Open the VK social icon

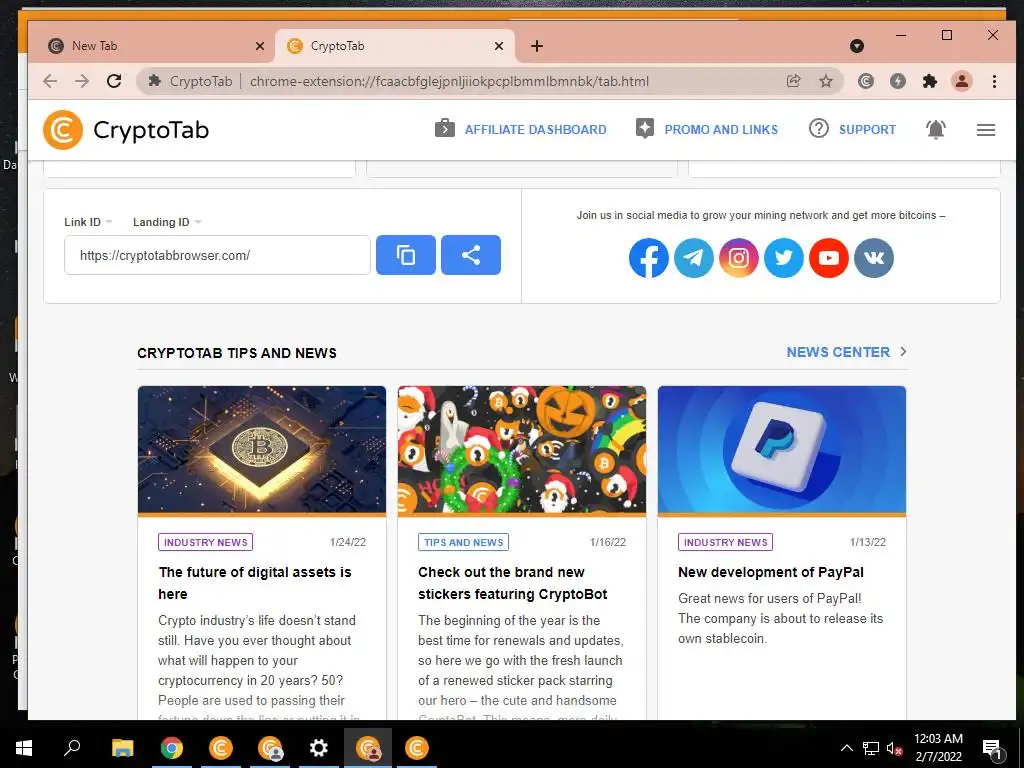click(x=874, y=258)
